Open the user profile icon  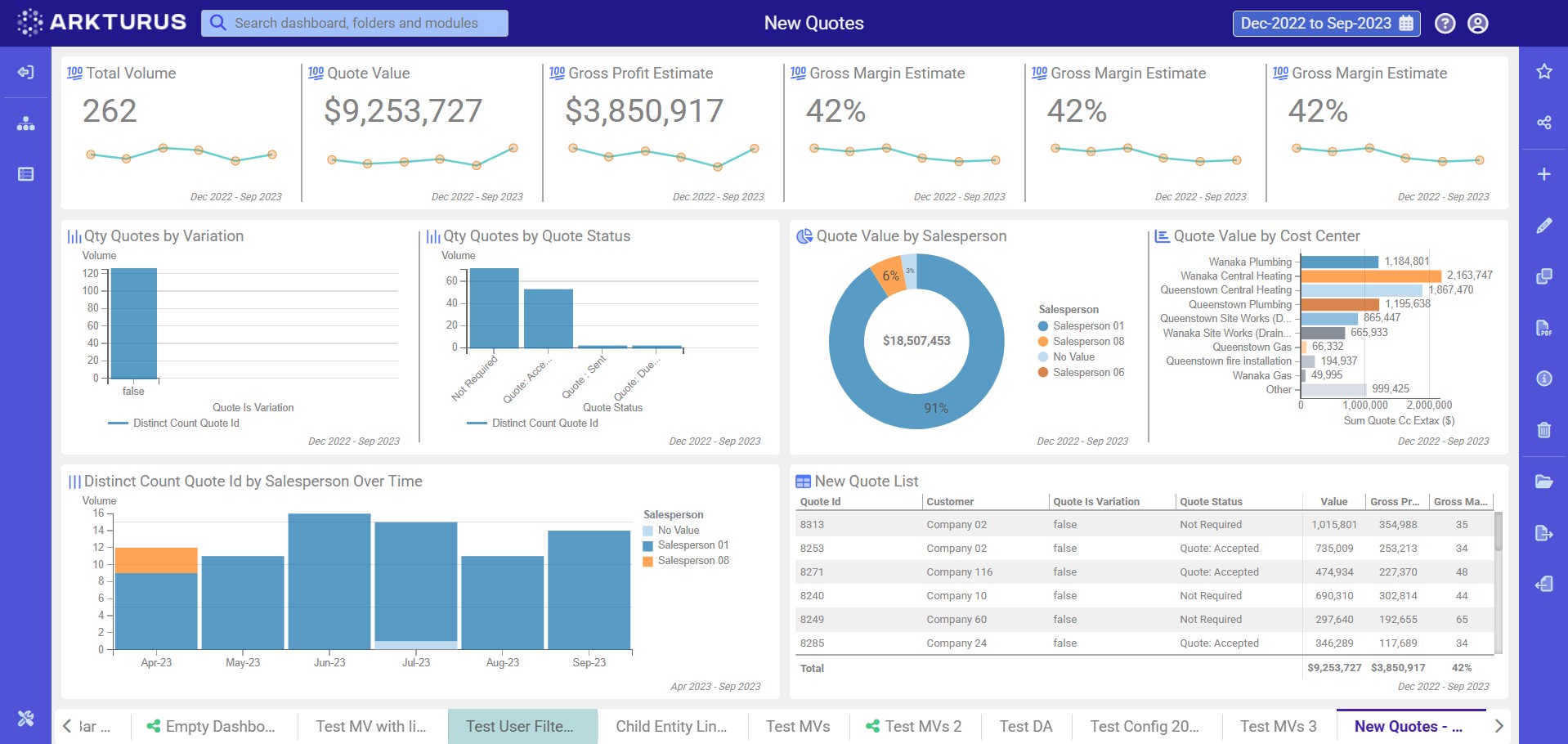coord(1477,23)
